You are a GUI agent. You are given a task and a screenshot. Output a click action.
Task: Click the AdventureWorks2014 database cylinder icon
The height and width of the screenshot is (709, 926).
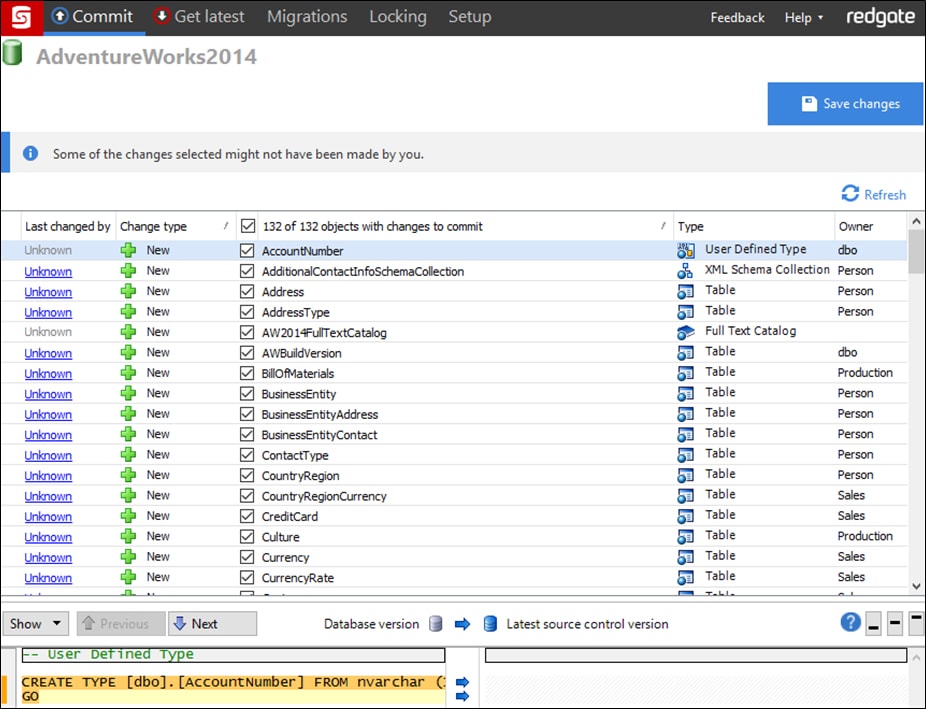(13, 54)
